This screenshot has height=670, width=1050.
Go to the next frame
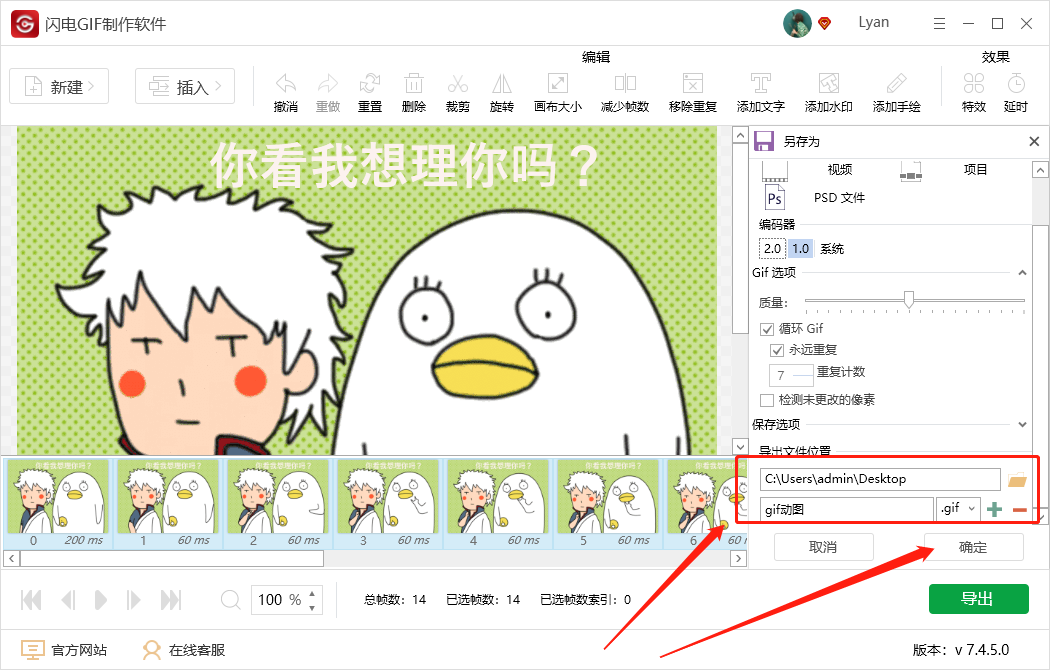133,600
